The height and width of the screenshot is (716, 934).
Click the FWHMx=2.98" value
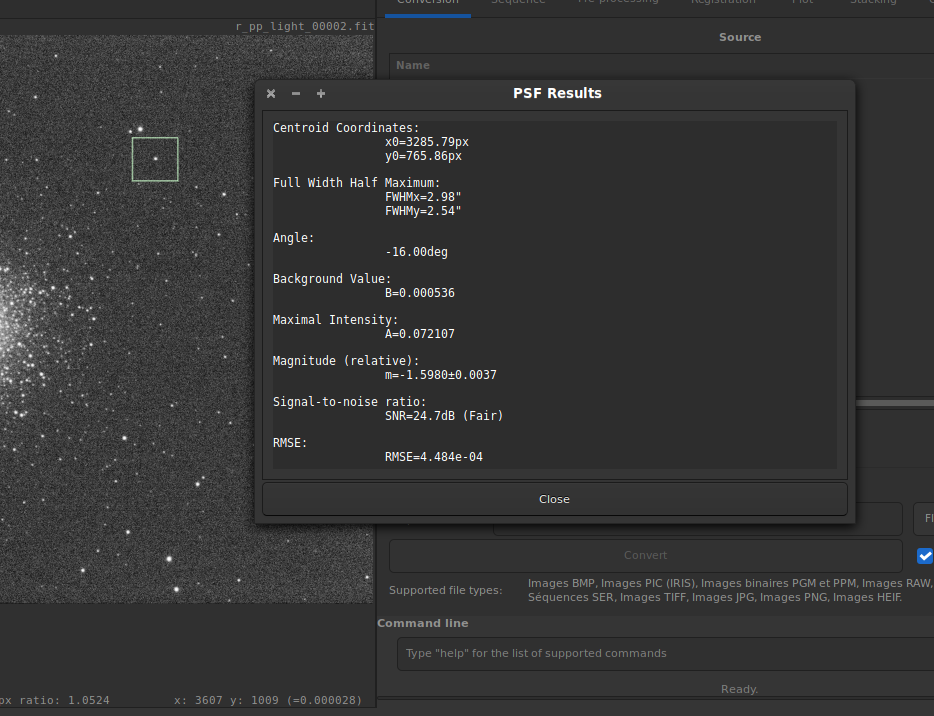423,197
